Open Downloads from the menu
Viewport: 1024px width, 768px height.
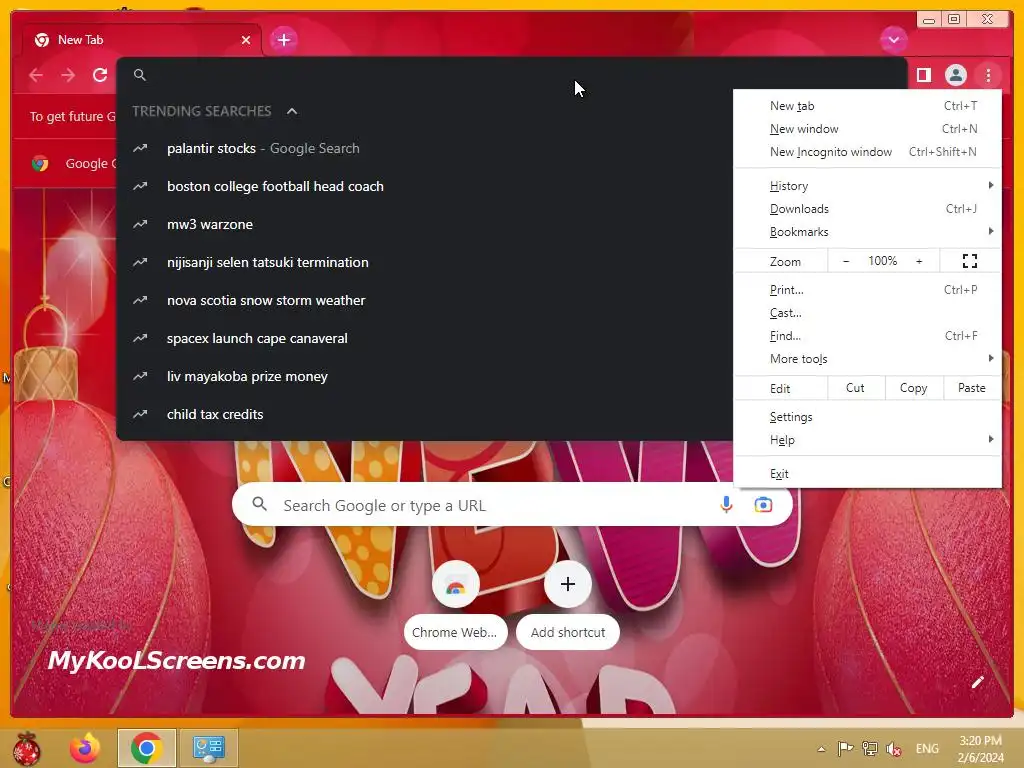click(867, 209)
